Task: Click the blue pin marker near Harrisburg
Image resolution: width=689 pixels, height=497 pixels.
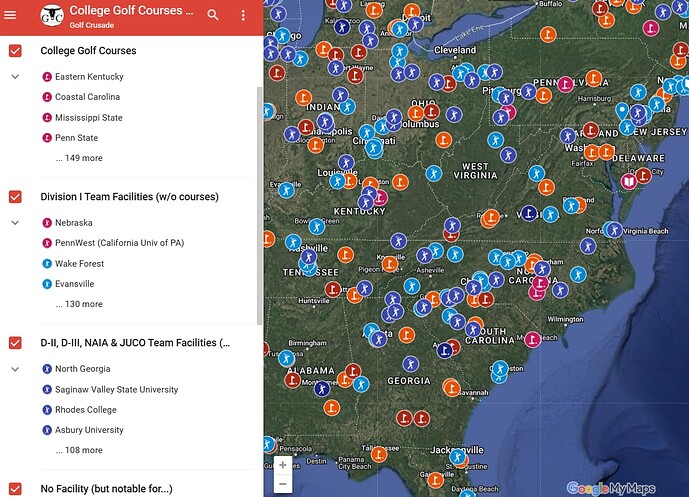Action: (x=622, y=111)
